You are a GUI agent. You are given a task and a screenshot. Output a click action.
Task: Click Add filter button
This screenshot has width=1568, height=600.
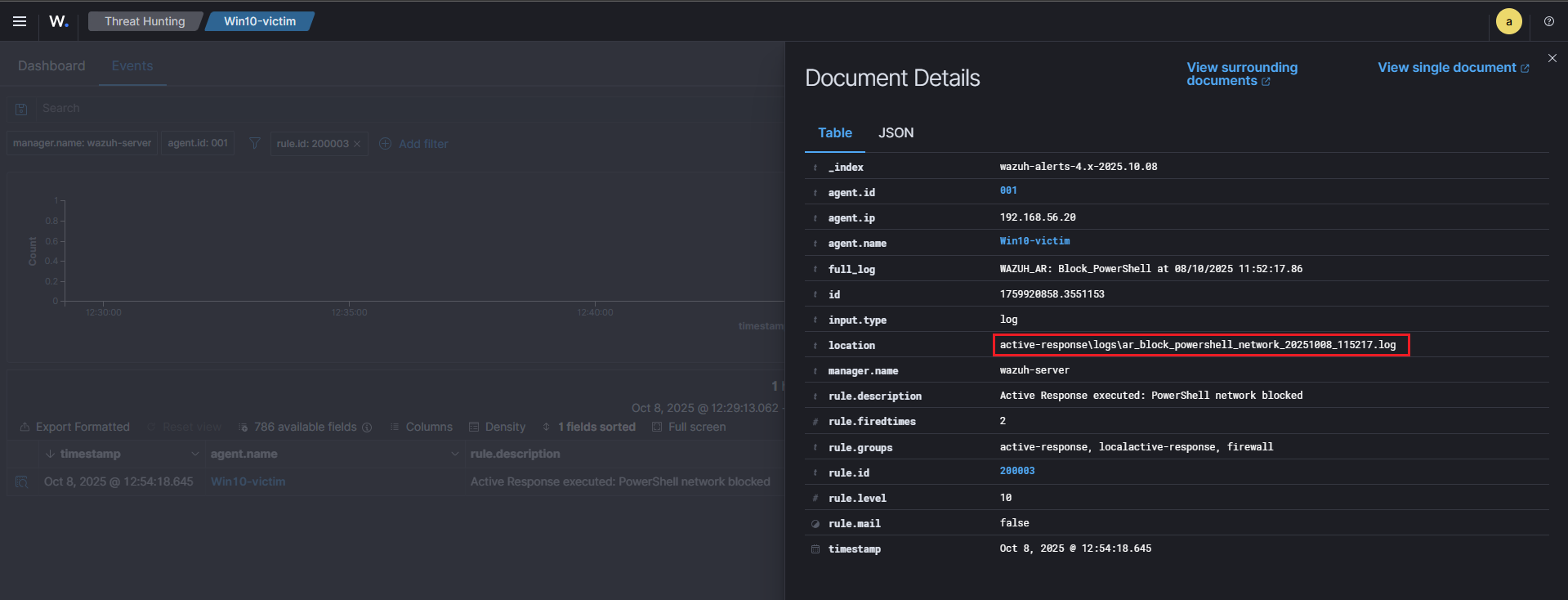[x=414, y=144]
